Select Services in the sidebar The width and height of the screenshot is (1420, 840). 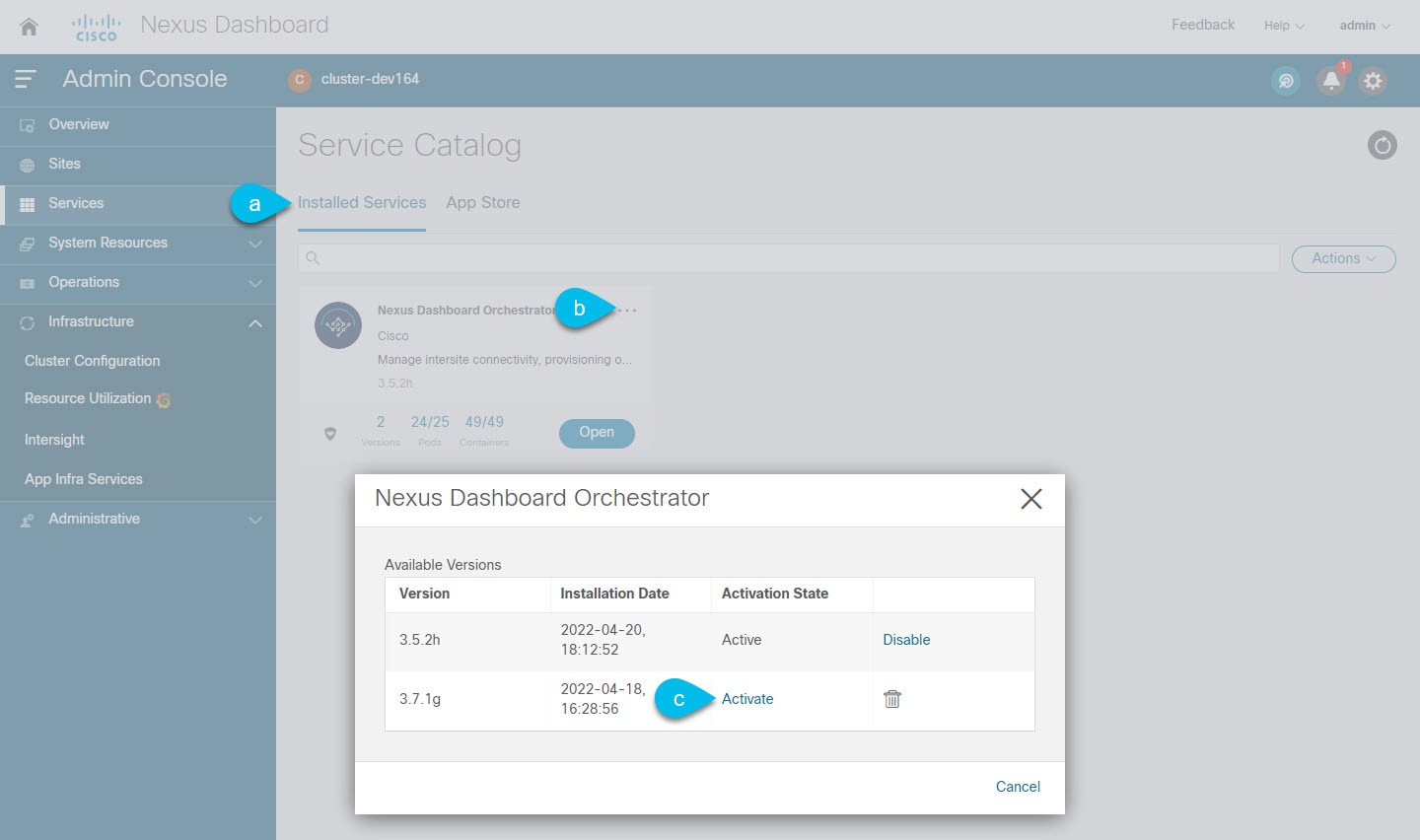click(138, 204)
